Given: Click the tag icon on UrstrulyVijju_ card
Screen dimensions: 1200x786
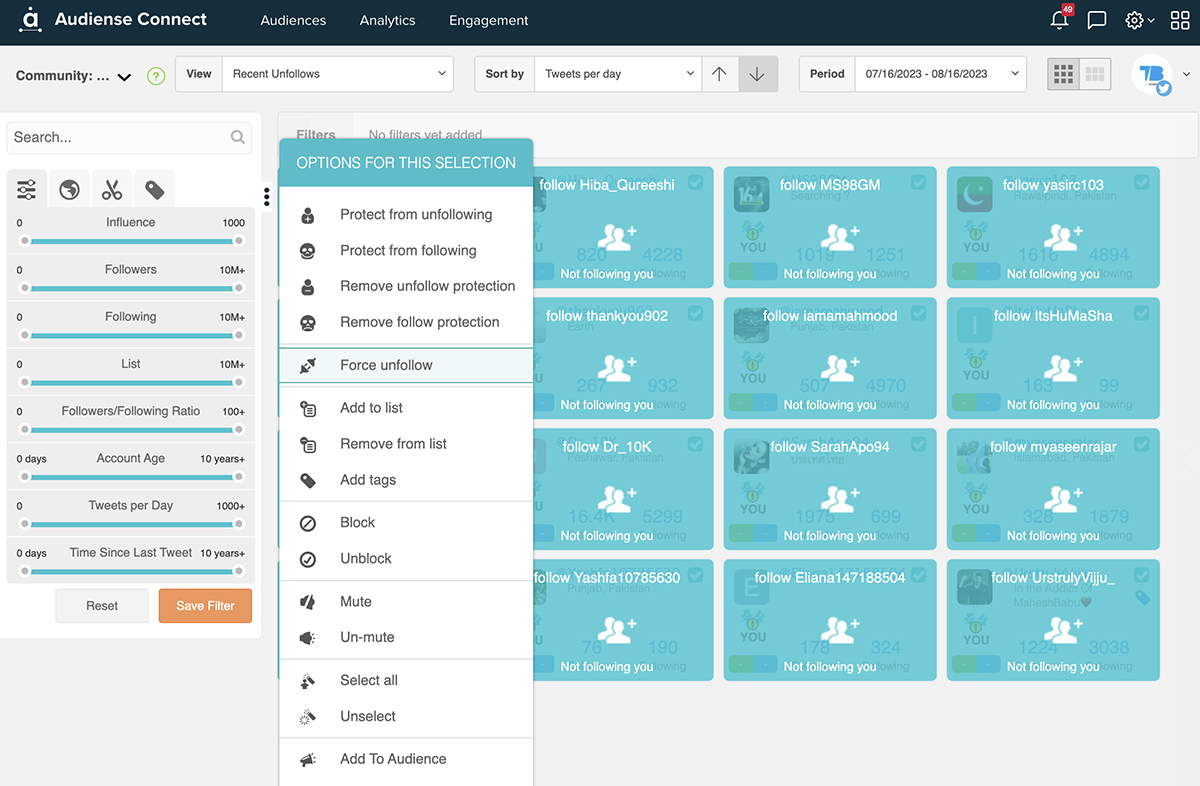Looking at the screenshot, I should pyautogui.click(x=1142, y=597).
